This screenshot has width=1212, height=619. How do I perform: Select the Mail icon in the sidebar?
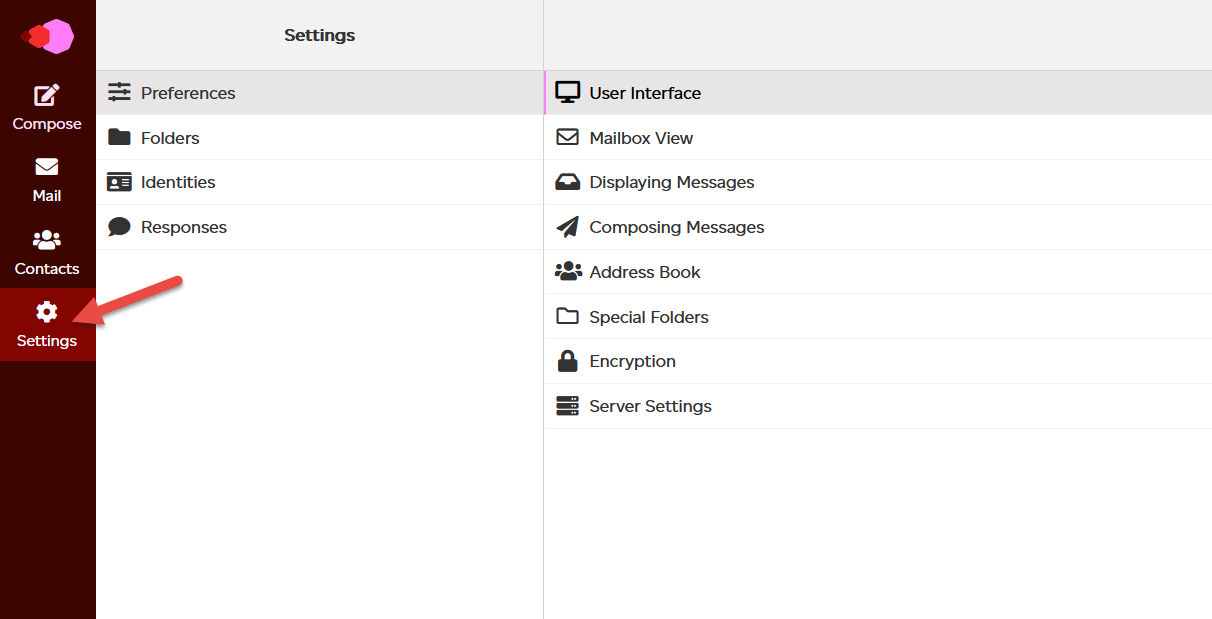(47, 178)
